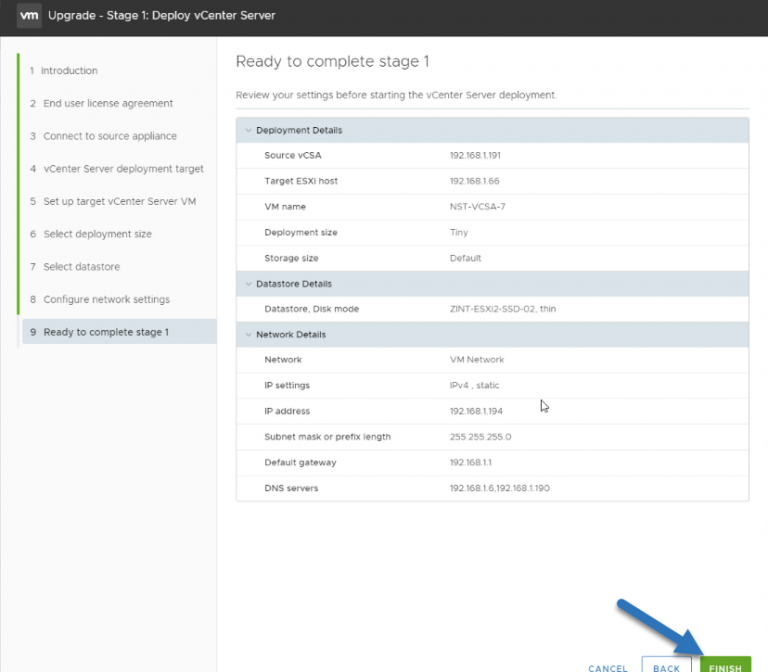This screenshot has width=768, height=672.
Task: Click the VM name label
Action: [285, 207]
